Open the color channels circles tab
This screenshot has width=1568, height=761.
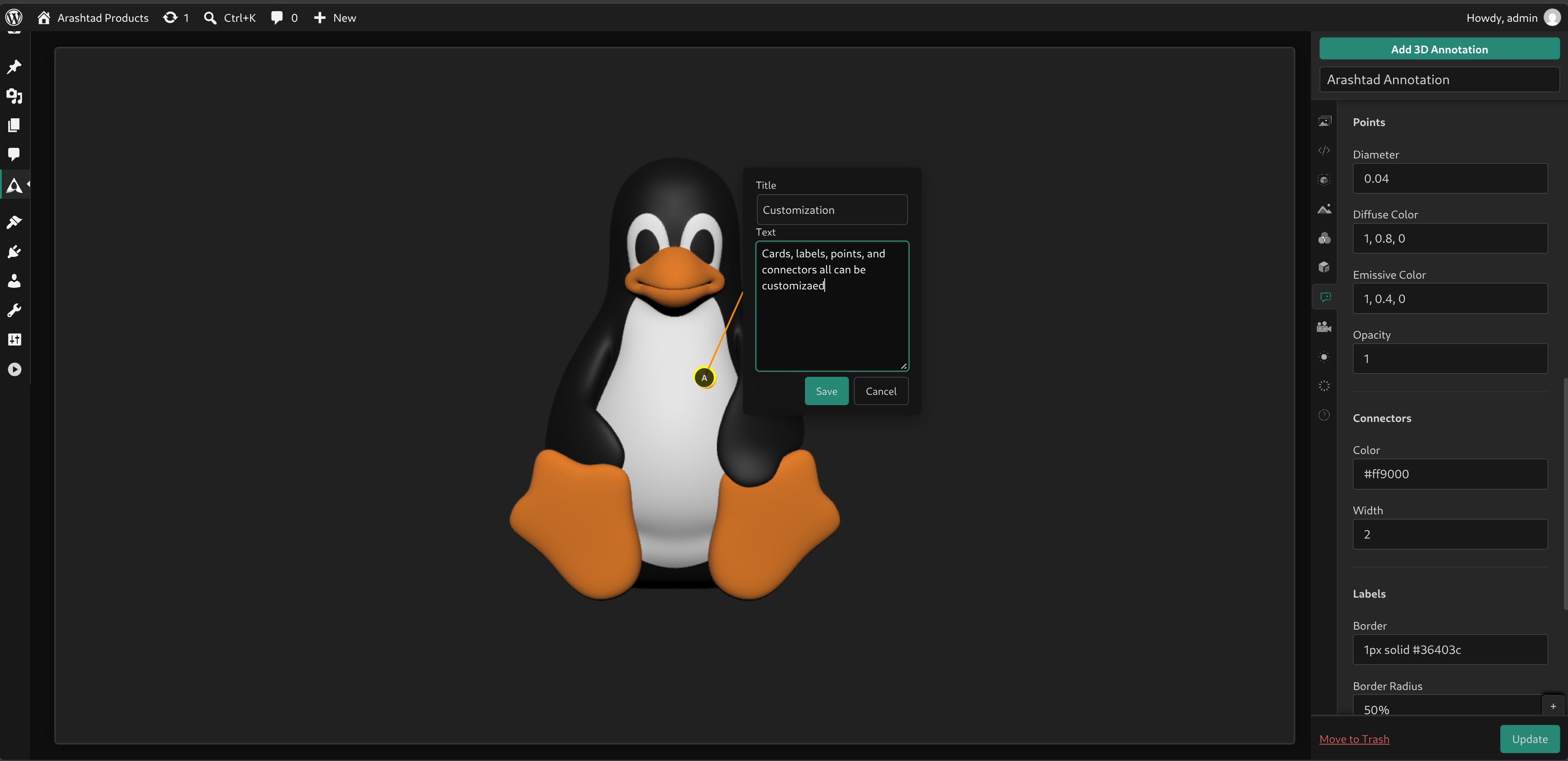pos(1324,238)
